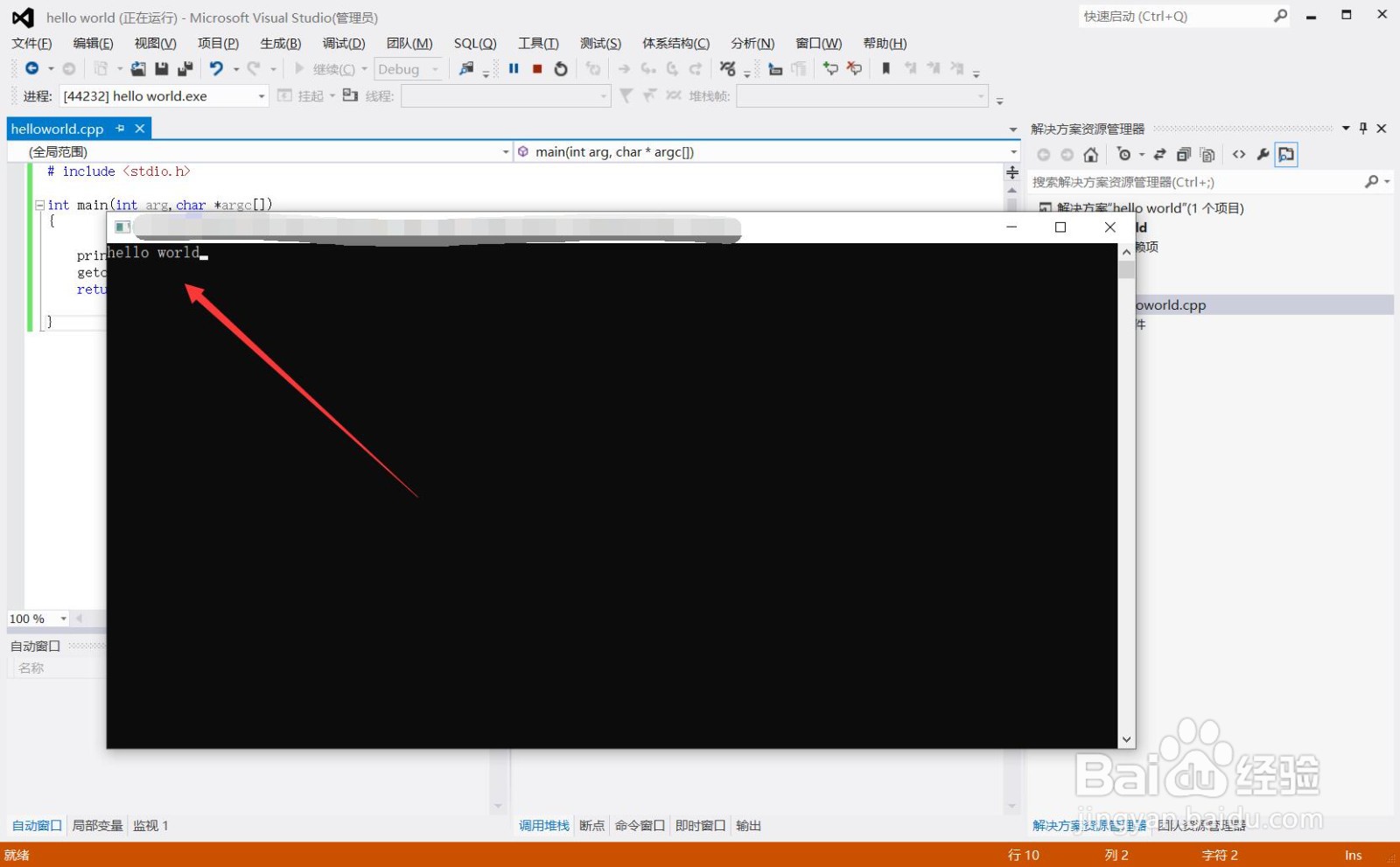Close the helloworld.cpp tab
This screenshot has height=867, width=1400.
140,129
